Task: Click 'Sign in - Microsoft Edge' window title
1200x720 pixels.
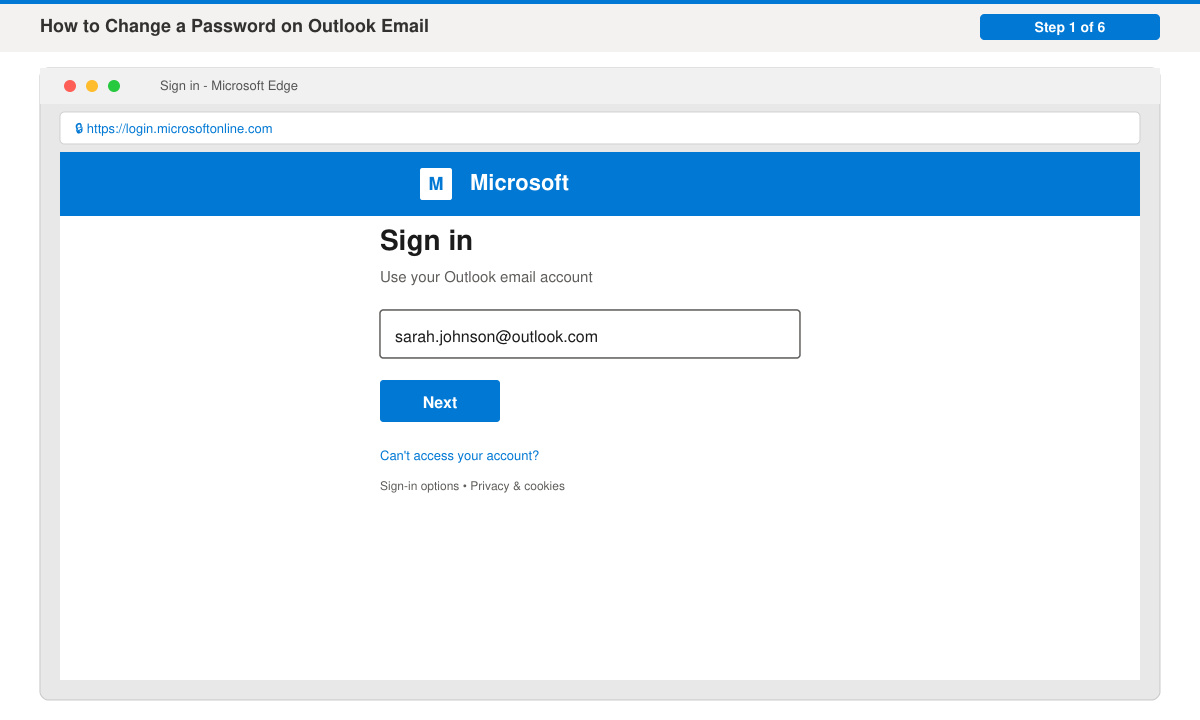Action: pyautogui.click(x=229, y=86)
